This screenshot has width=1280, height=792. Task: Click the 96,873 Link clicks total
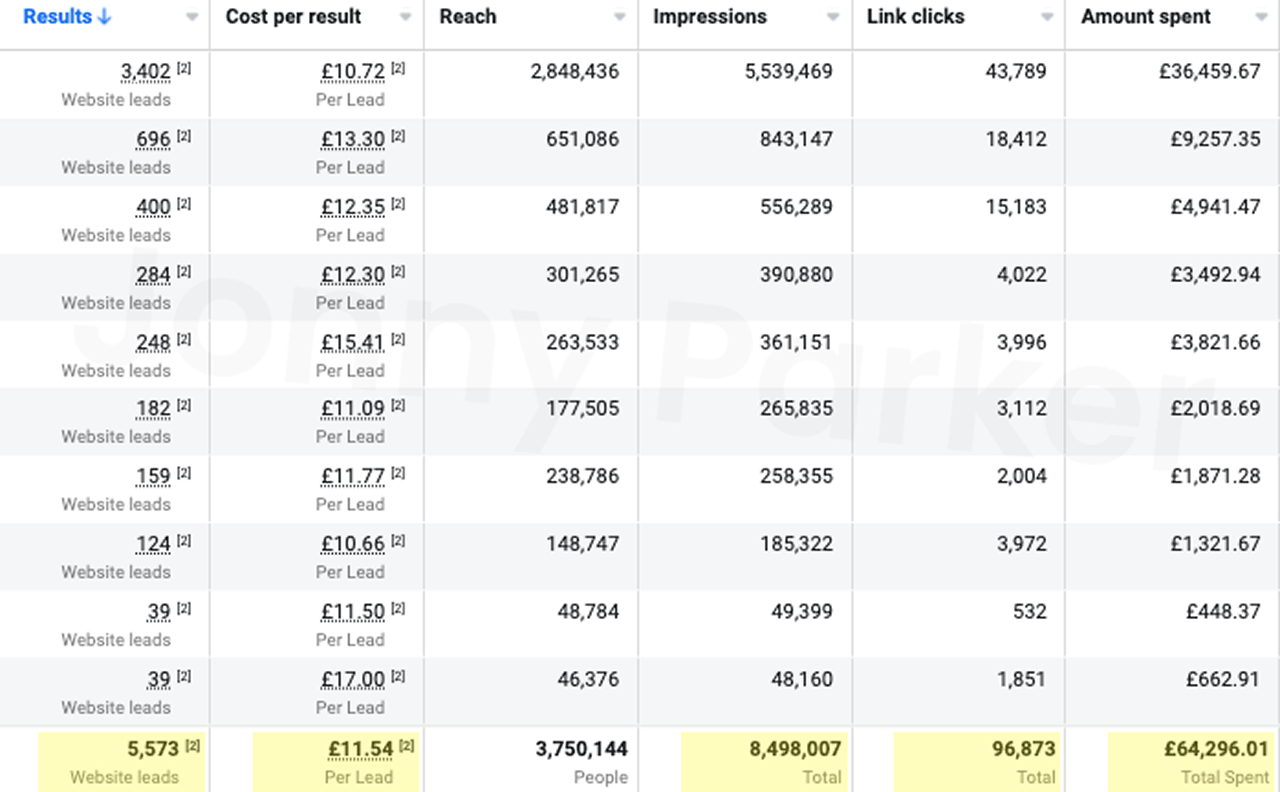[1026, 748]
